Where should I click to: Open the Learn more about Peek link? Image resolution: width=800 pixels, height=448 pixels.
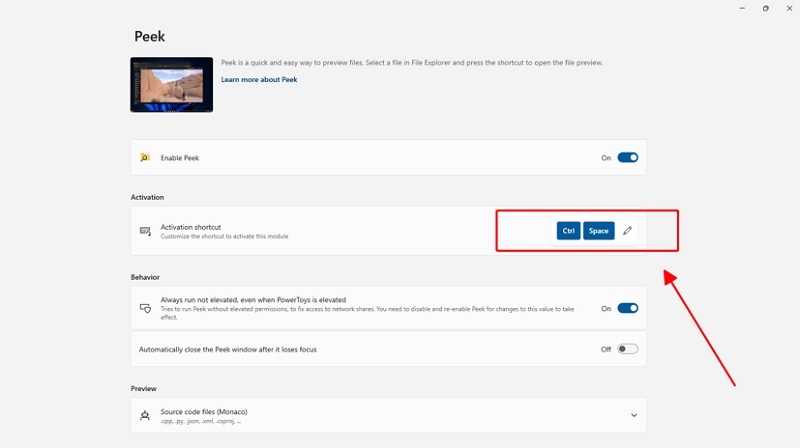[259, 79]
